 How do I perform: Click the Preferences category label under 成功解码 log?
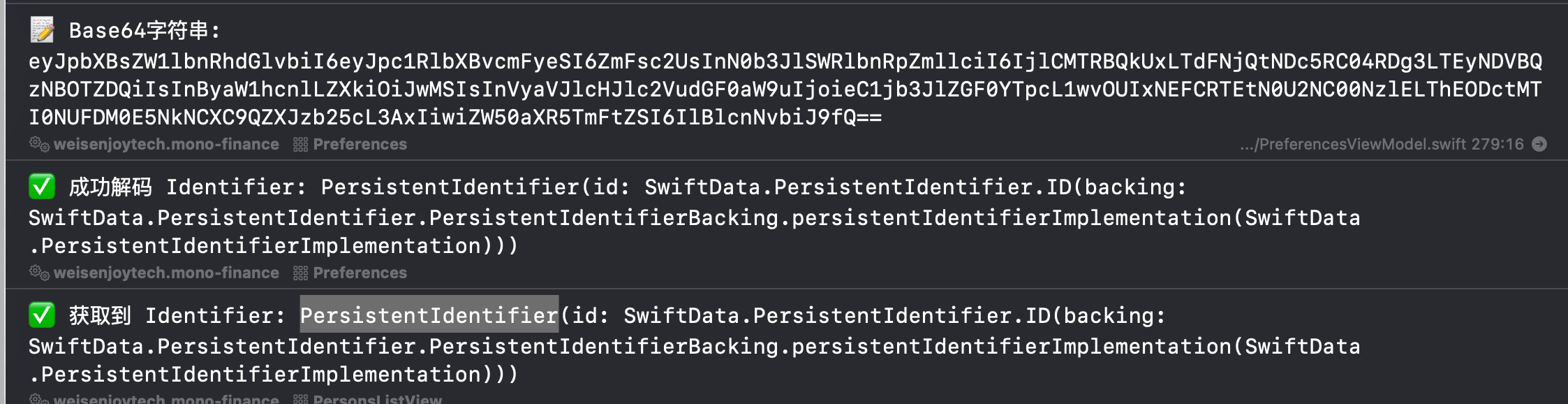point(360,273)
